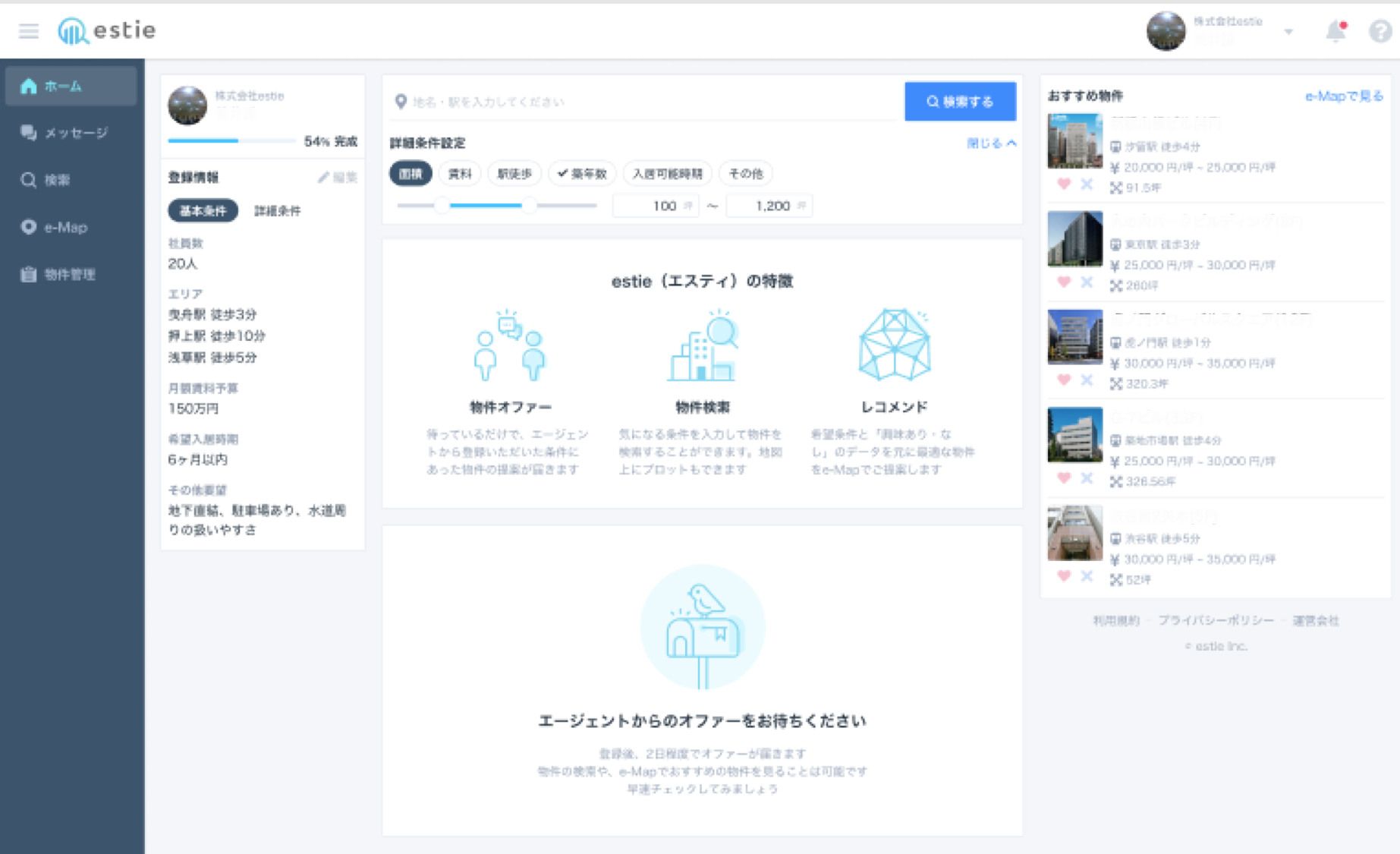The image size is (1400, 854).
Task: Dismiss the 東京駅 property with the X icon
Action: coord(1087,282)
